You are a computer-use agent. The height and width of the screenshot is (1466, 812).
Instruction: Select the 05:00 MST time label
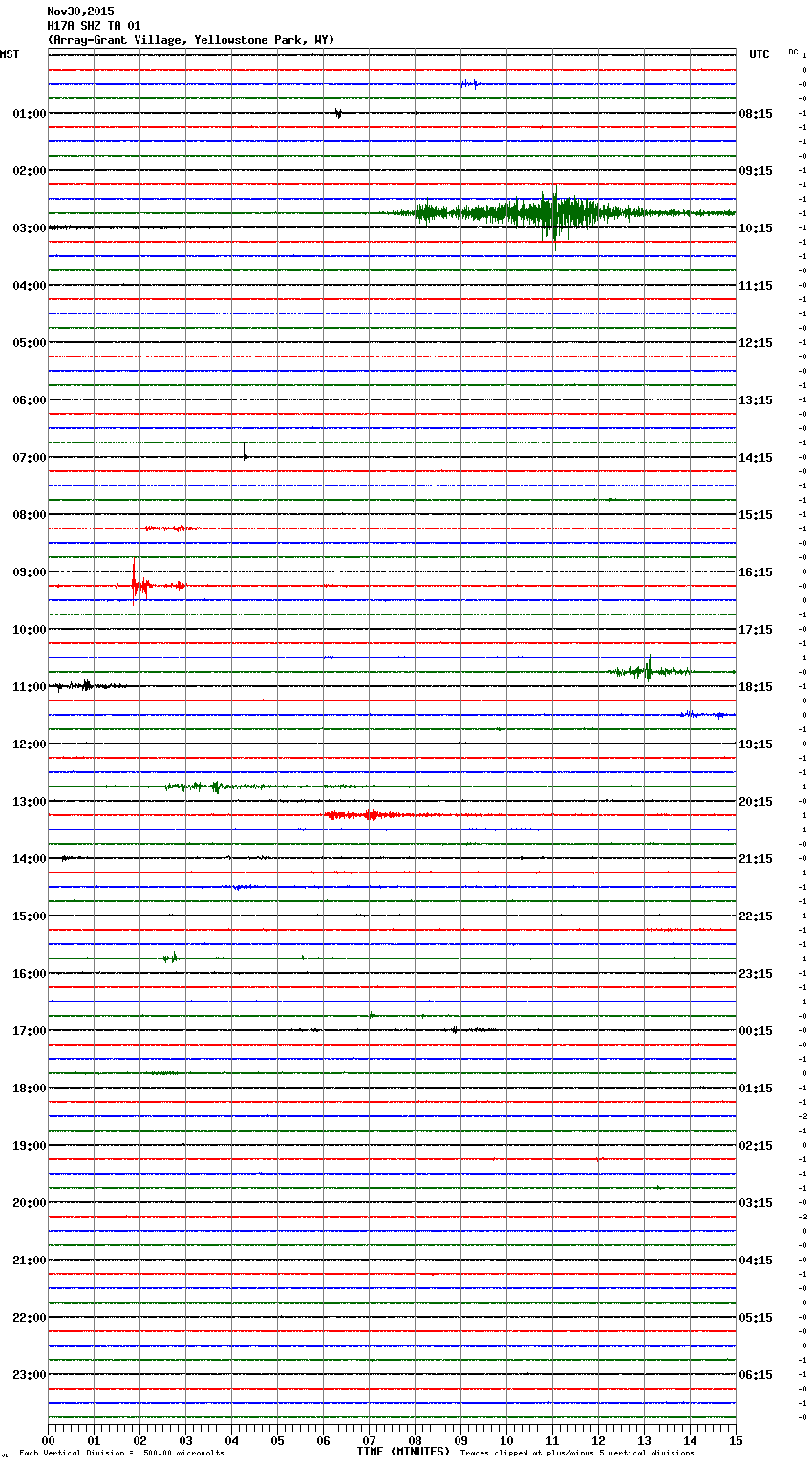[x=30, y=343]
